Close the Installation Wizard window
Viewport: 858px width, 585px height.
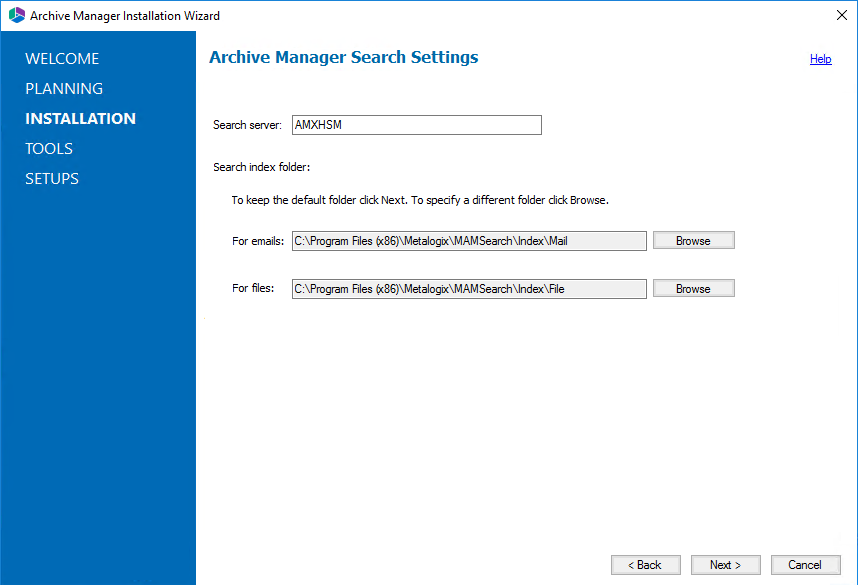[841, 16]
